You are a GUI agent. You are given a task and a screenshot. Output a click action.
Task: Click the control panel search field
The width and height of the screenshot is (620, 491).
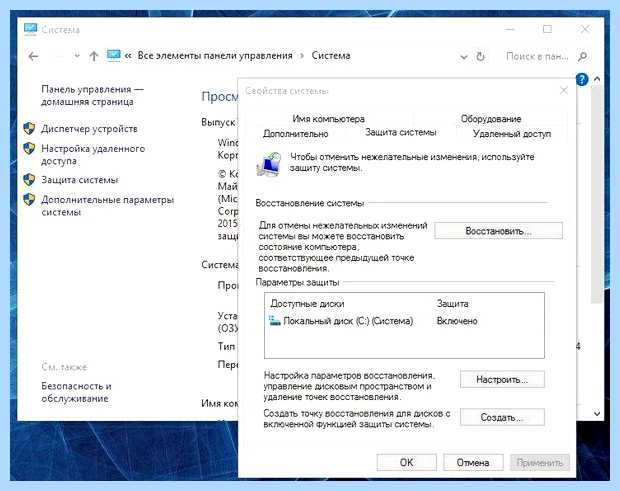pos(537,57)
